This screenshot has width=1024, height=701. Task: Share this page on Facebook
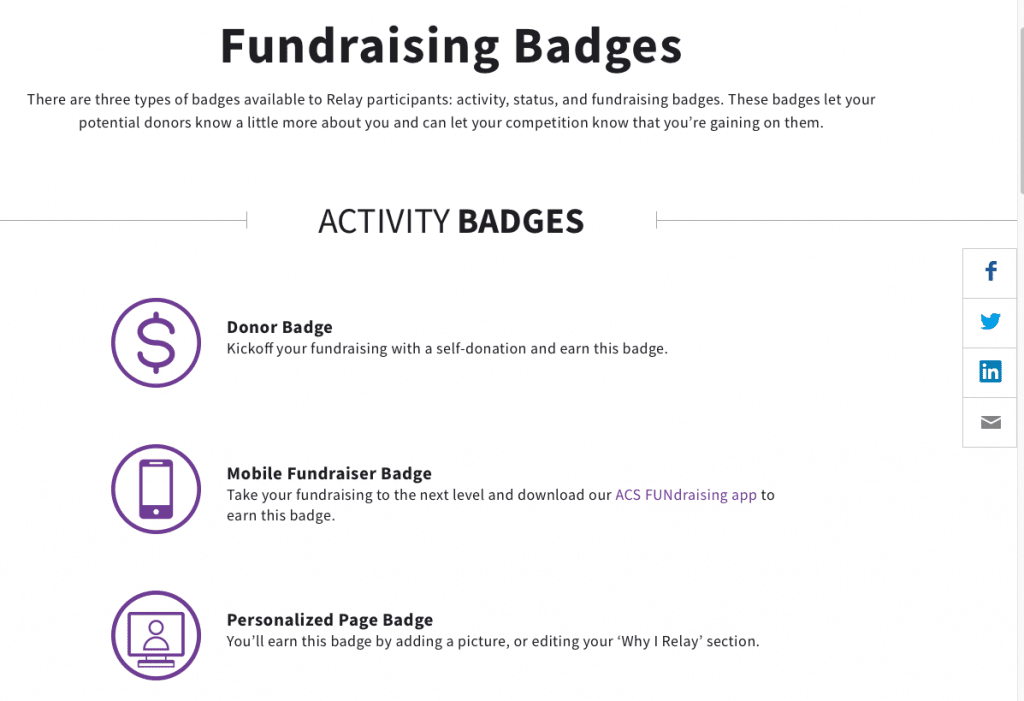pos(989,272)
